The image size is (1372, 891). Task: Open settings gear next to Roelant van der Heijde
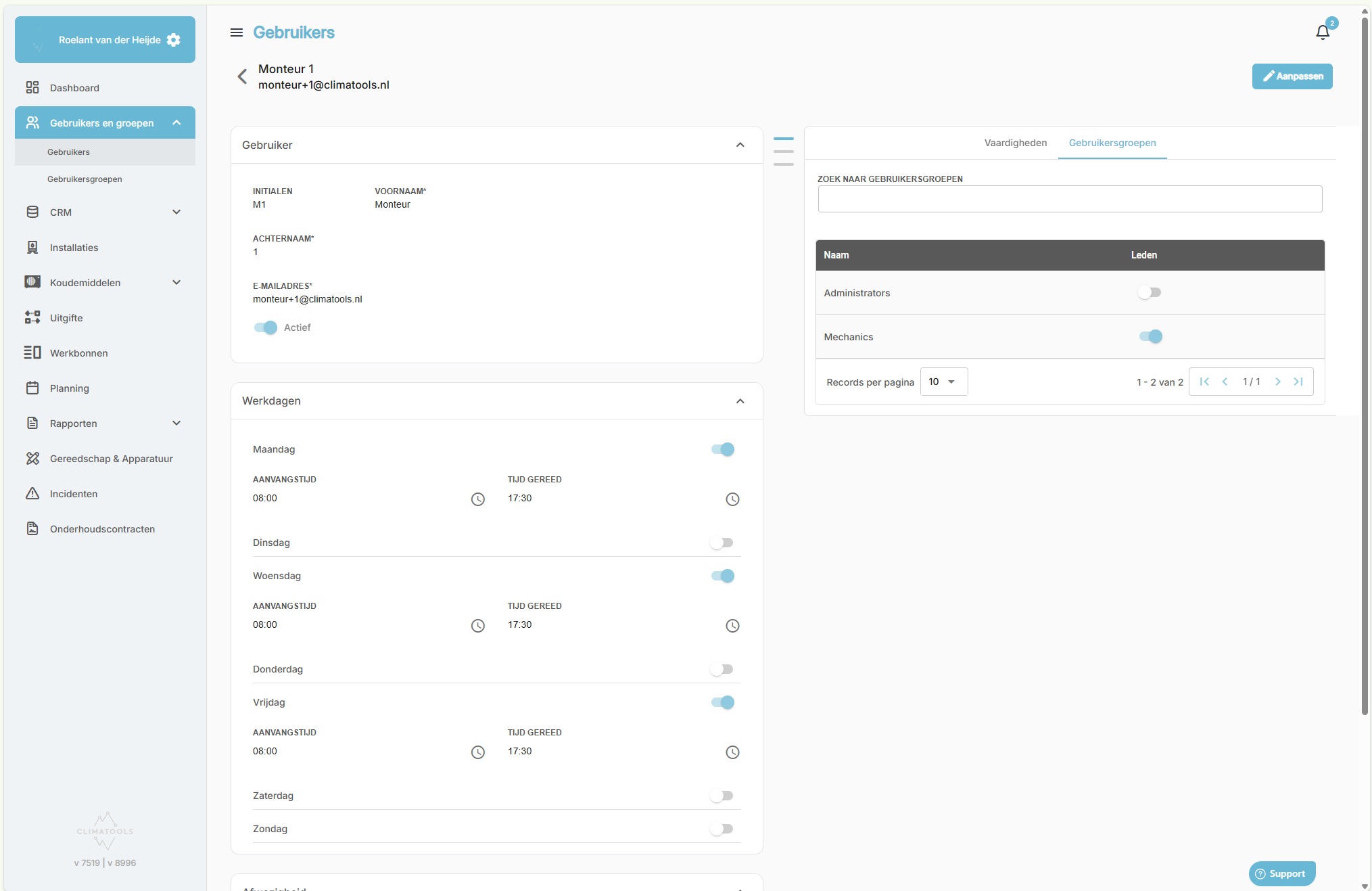coord(174,40)
